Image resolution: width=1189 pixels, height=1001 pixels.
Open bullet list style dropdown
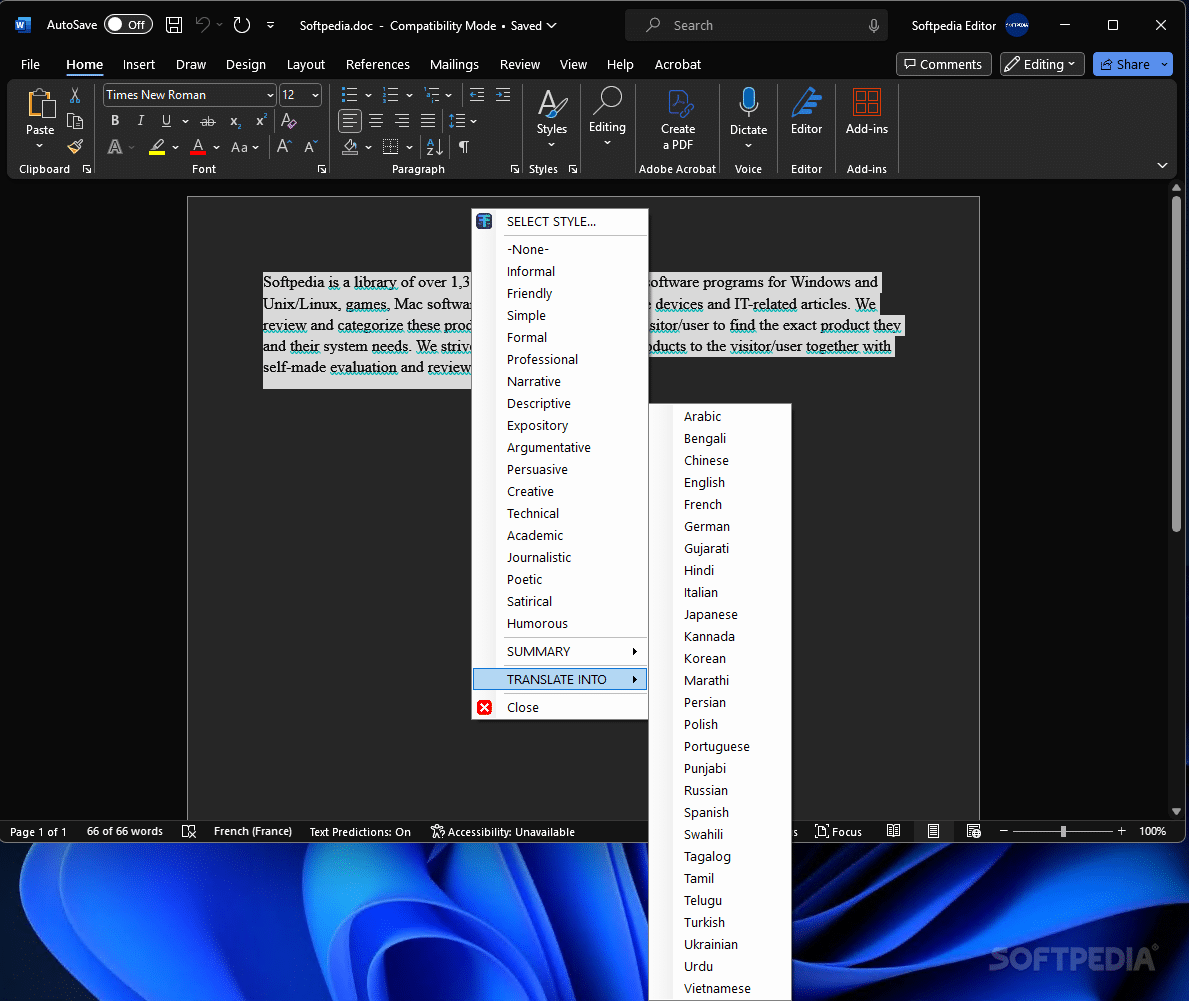[369, 96]
